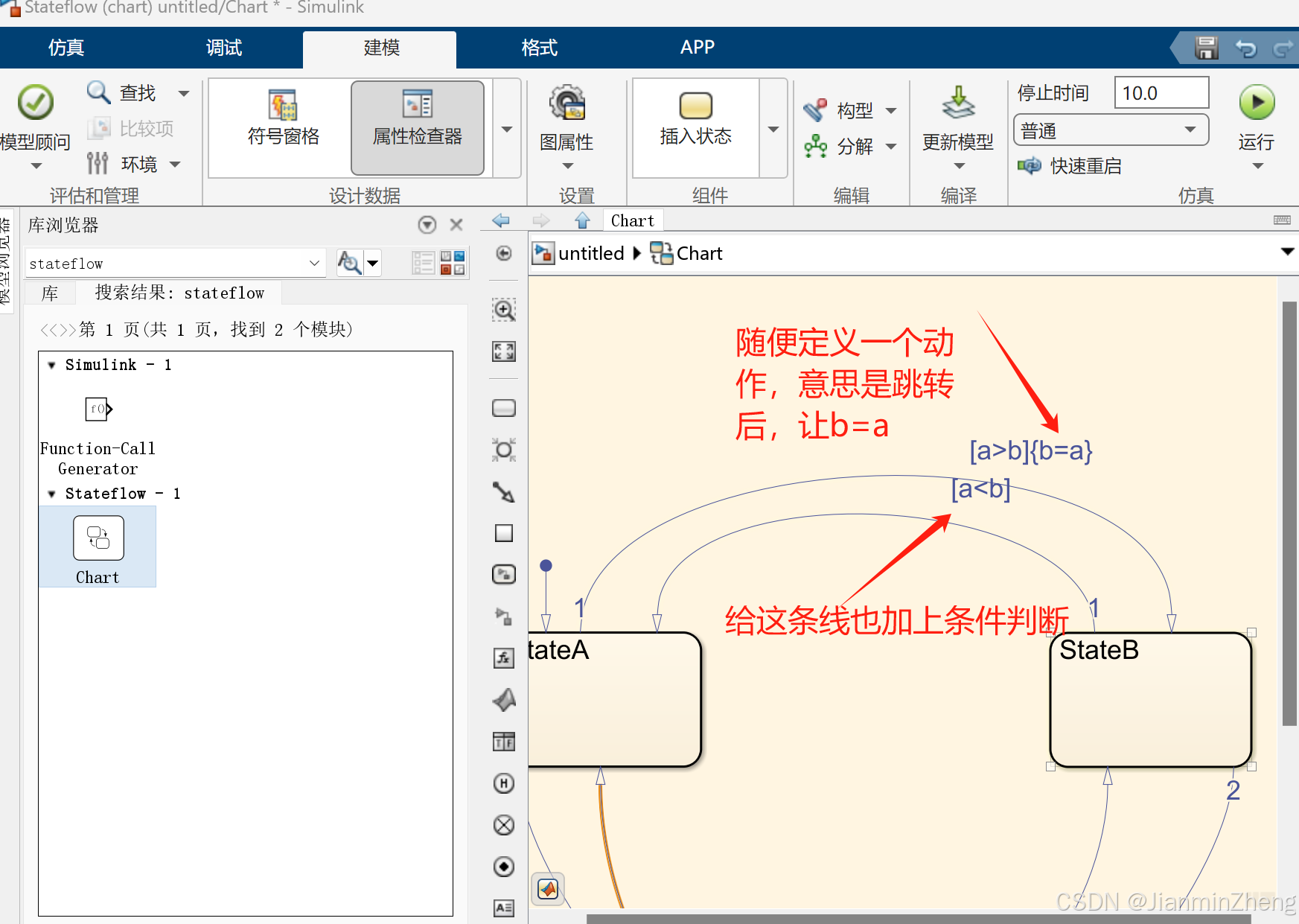This screenshot has height=924, width=1299.
Task: Switch library view to detailed list mode
Action: pos(423,262)
